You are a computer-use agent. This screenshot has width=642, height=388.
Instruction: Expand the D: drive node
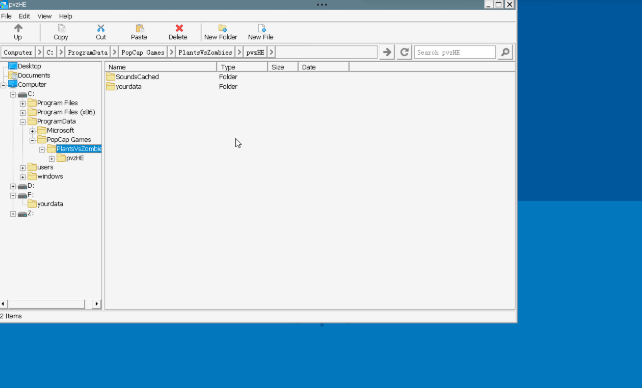[13, 186]
